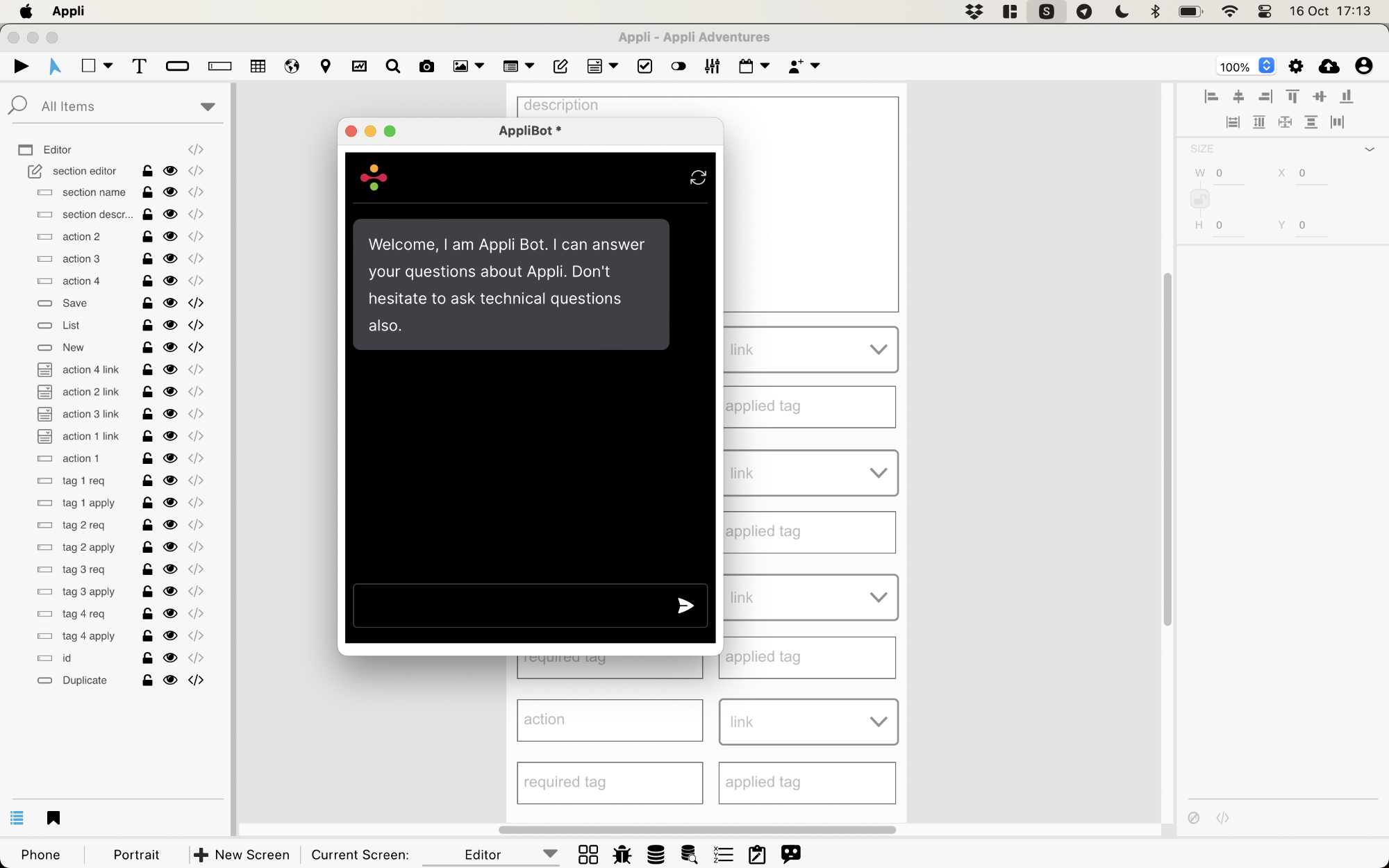Insert a table grid element

coord(258,66)
